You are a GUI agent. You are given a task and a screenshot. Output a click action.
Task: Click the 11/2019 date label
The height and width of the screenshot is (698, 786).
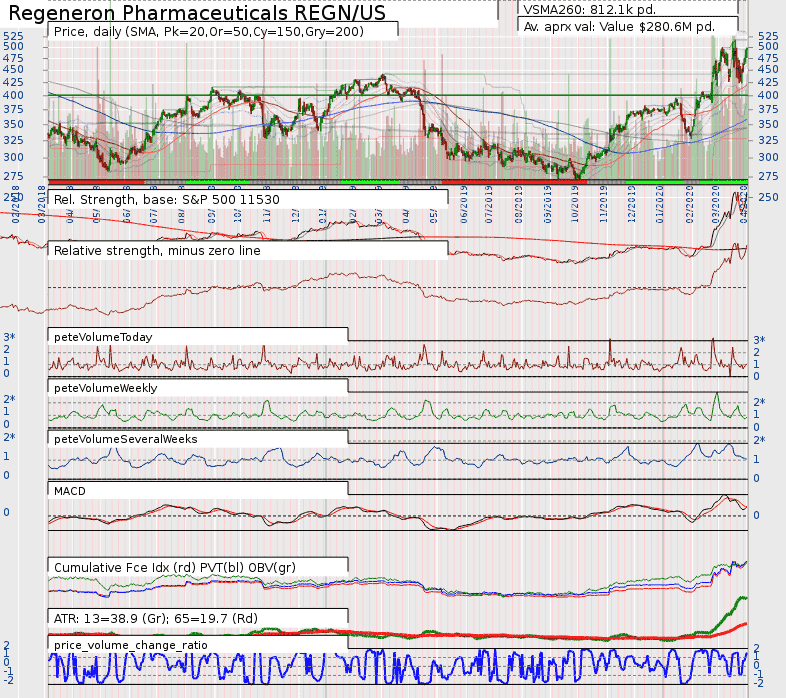[x=604, y=205]
